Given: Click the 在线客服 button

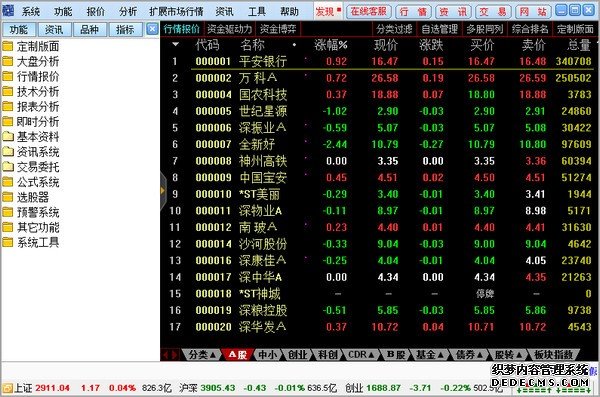Looking at the screenshot, I should pos(368,11).
